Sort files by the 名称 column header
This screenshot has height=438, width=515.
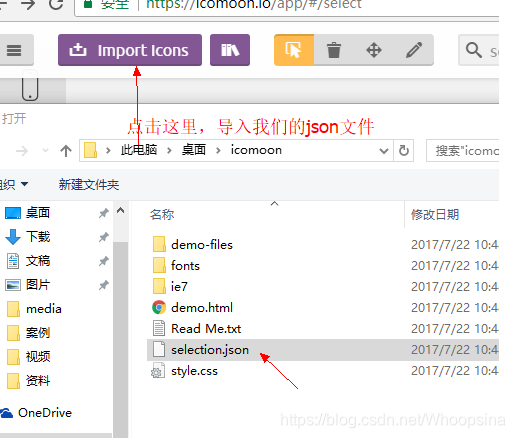coord(162,215)
